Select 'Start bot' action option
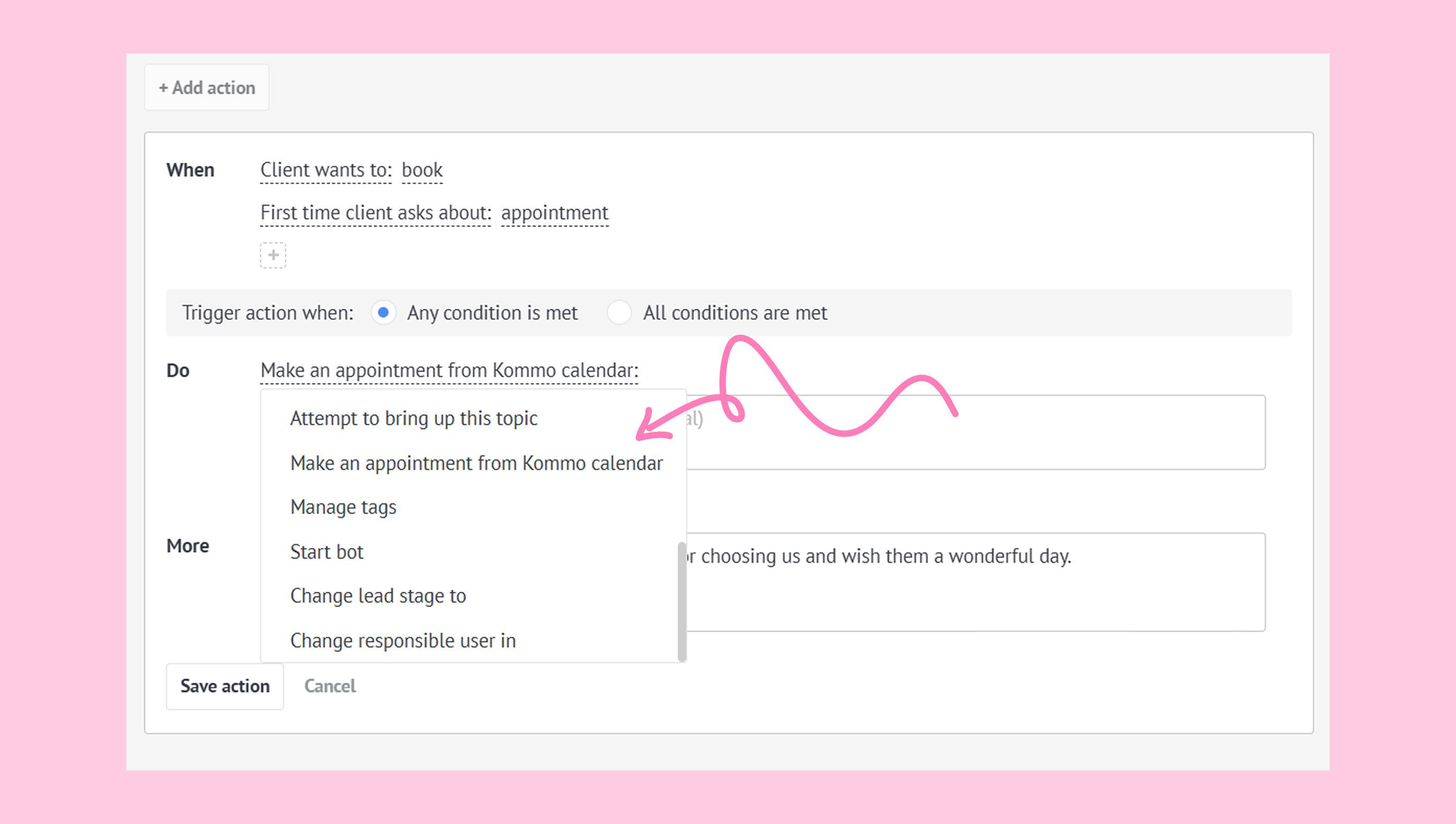 pyautogui.click(x=327, y=552)
